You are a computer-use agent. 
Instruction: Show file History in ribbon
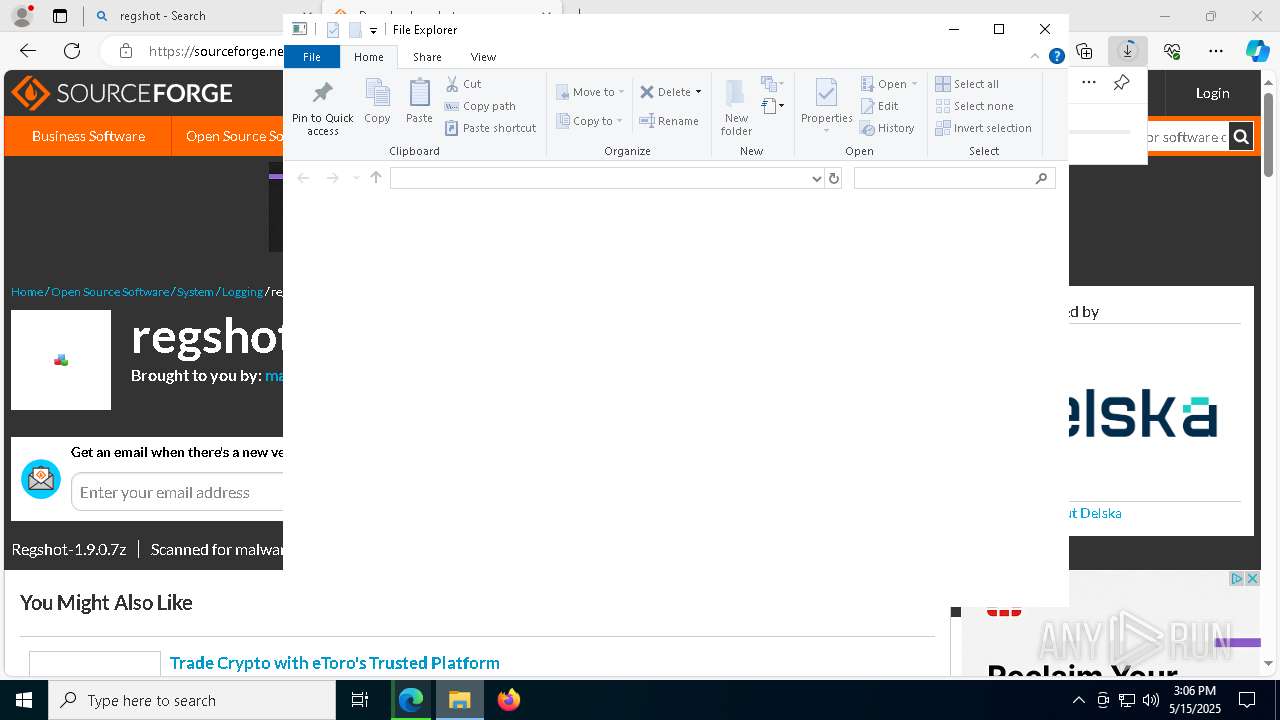[x=887, y=128]
